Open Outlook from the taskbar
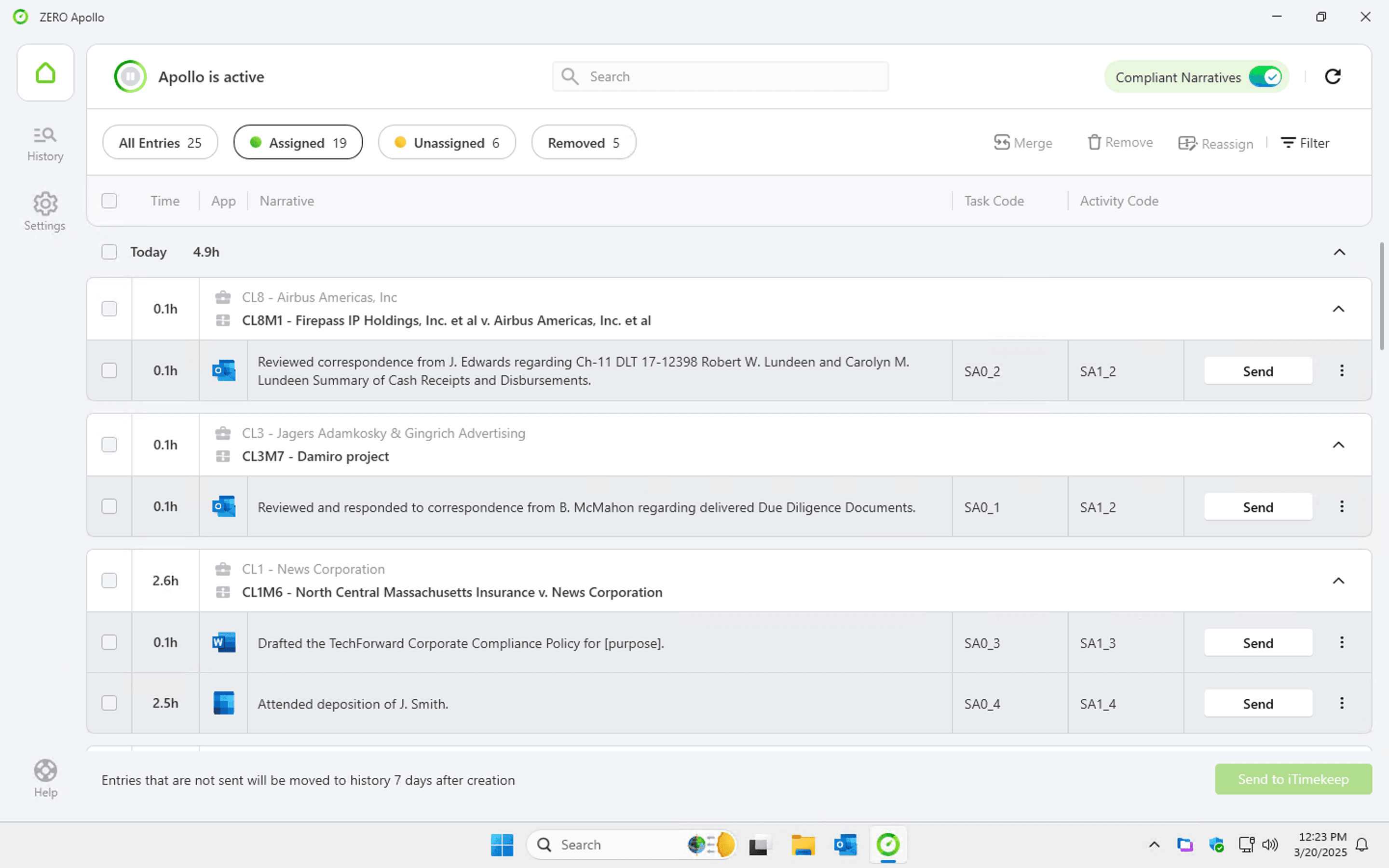 point(845,845)
